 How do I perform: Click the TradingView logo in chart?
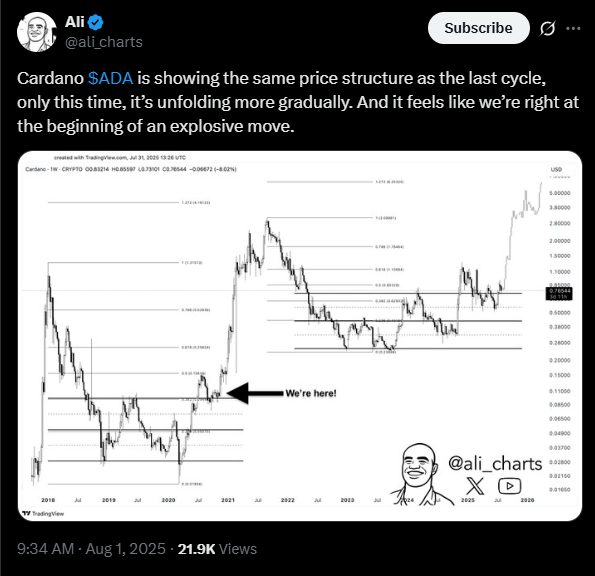43,513
